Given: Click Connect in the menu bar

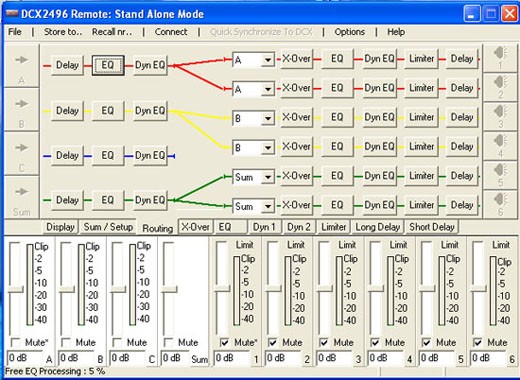Looking at the screenshot, I should pos(171,32).
